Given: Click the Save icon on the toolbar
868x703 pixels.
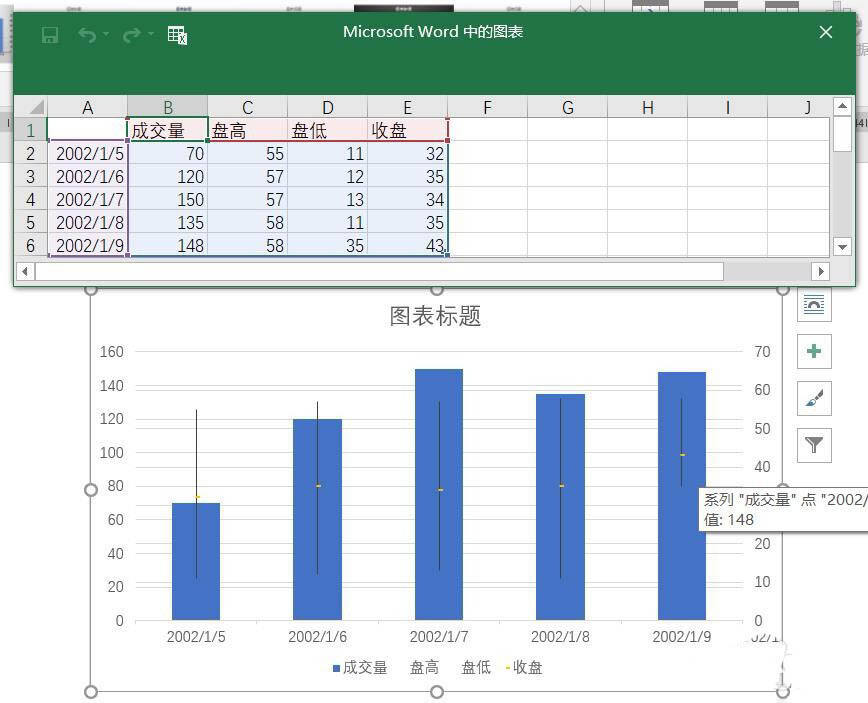Looking at the screenshot, I should coord(51,32).
